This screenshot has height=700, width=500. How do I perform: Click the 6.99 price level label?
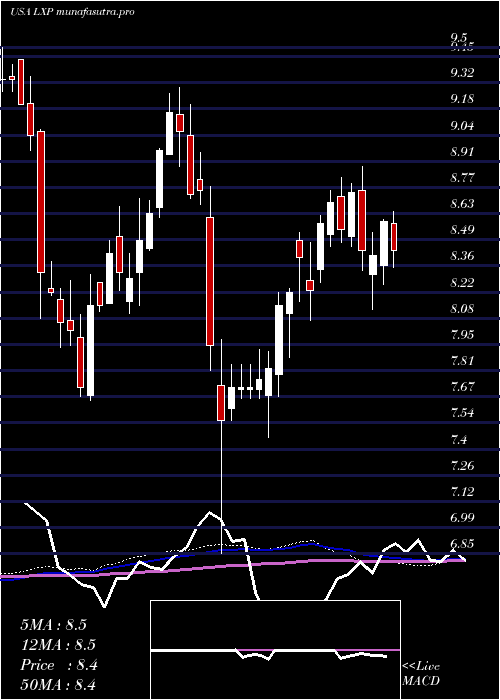click(x=462, y=518)
